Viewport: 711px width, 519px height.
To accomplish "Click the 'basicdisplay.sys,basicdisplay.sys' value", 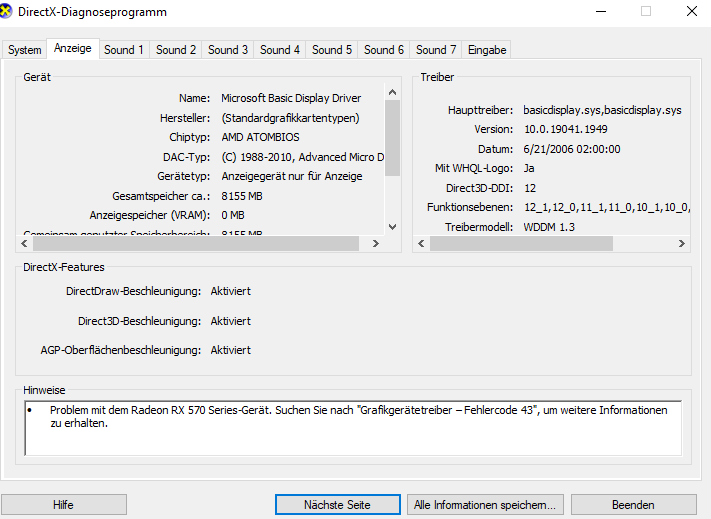I will (x=602, y=110).
